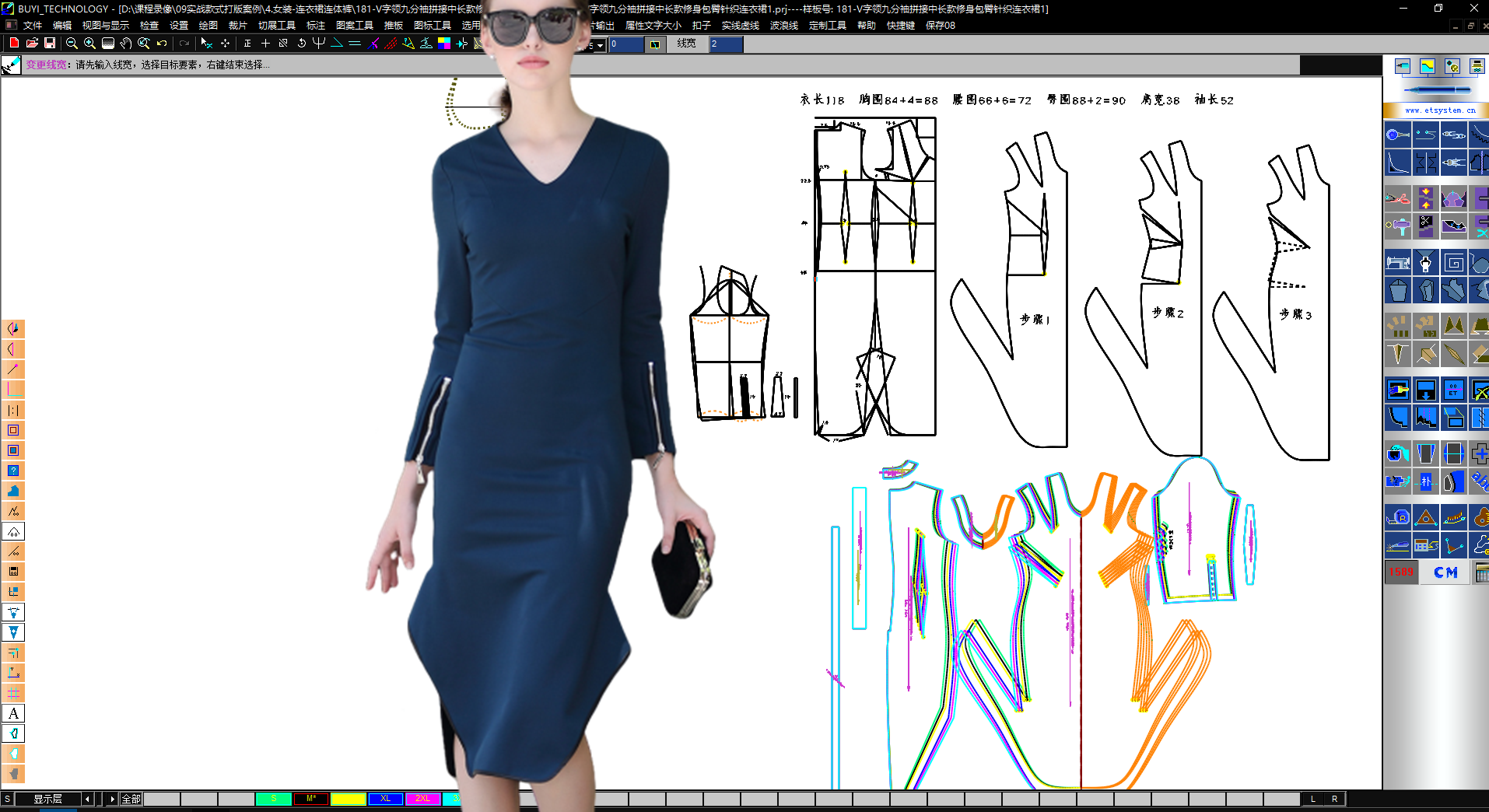The image size is (1489, 812).
Task: Click the question mark icon in left toolbar
Action: click(14, 471)
